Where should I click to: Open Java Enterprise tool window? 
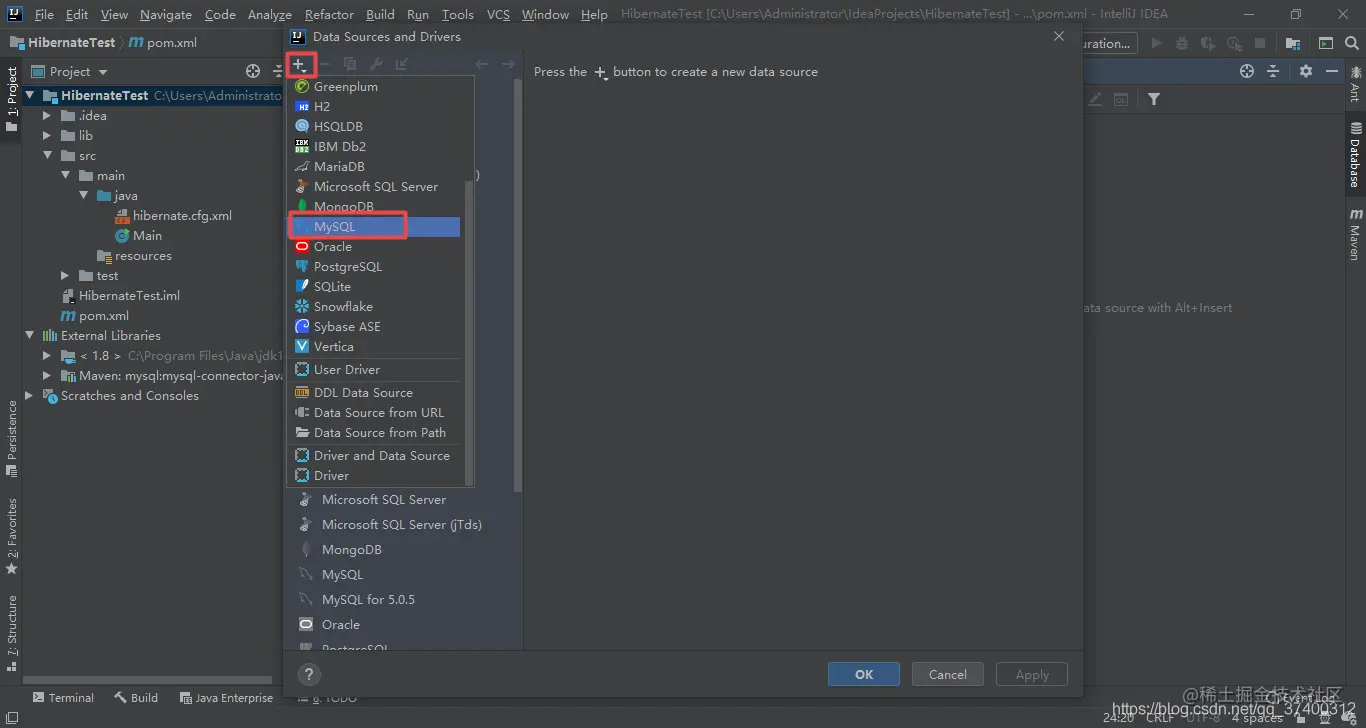coord(226,698)
